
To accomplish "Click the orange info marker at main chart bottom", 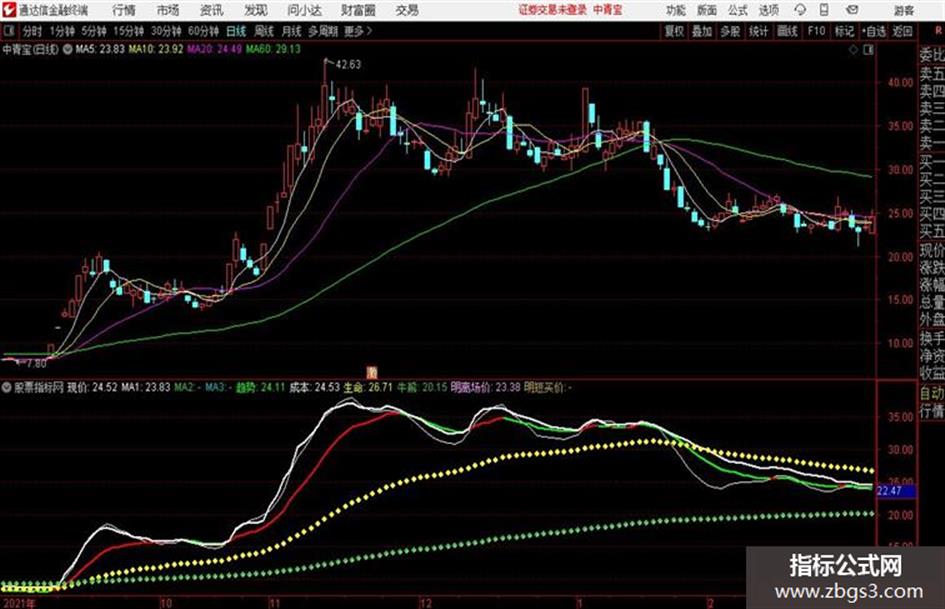I will [x=372, y=372].
